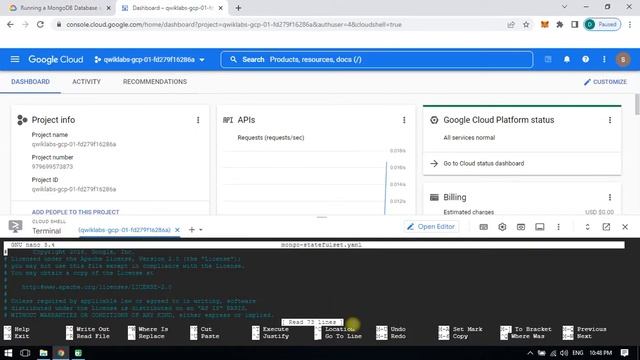Go to Cloud status dashboard link

tap(484, 163)
